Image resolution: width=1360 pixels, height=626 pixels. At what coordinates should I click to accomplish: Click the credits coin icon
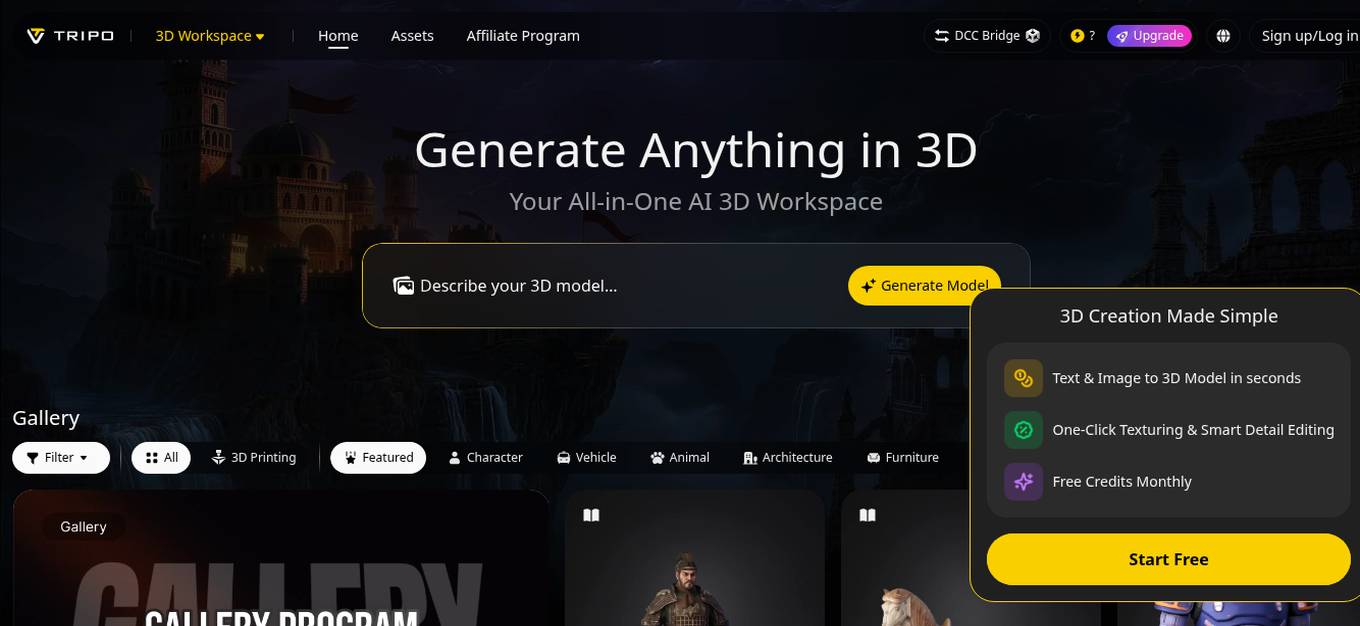point(1078,35)
